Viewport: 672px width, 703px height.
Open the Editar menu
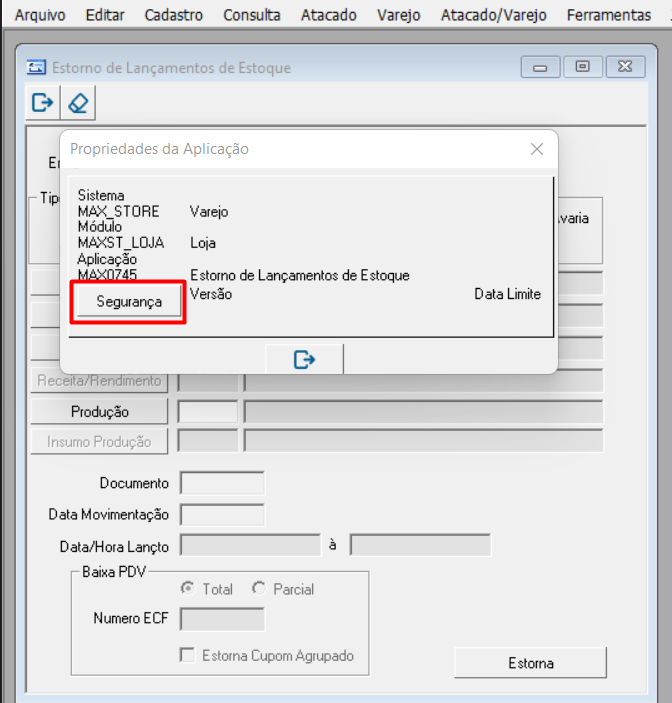(x=105, y=15)
